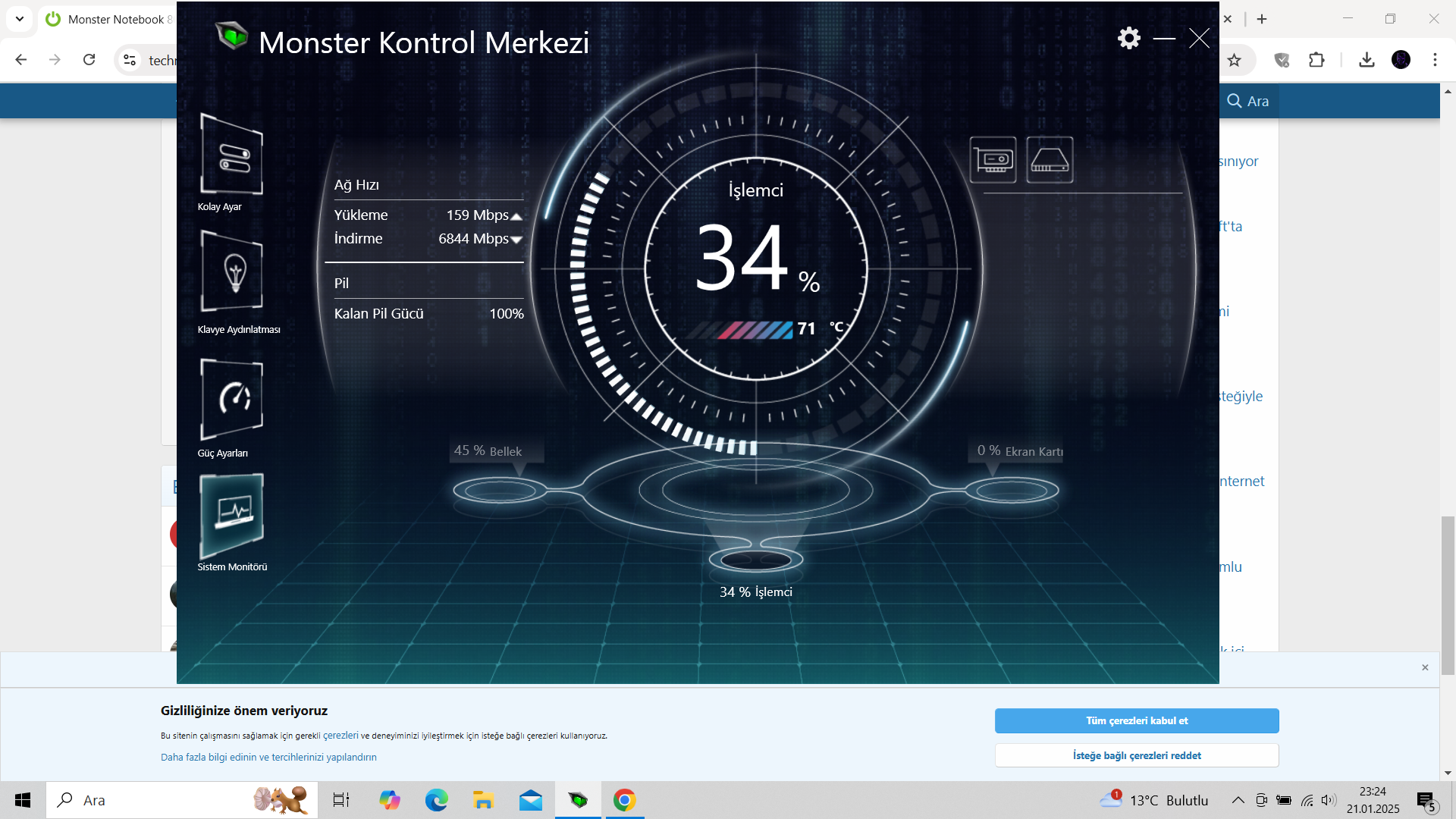
Task: Select the İşlemci processor node at bottom
Action: [755, 560]
